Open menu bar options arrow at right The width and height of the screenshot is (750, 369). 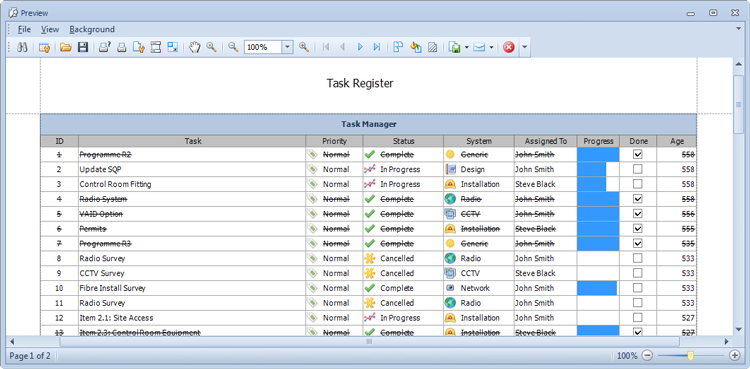tap(738, 29)
